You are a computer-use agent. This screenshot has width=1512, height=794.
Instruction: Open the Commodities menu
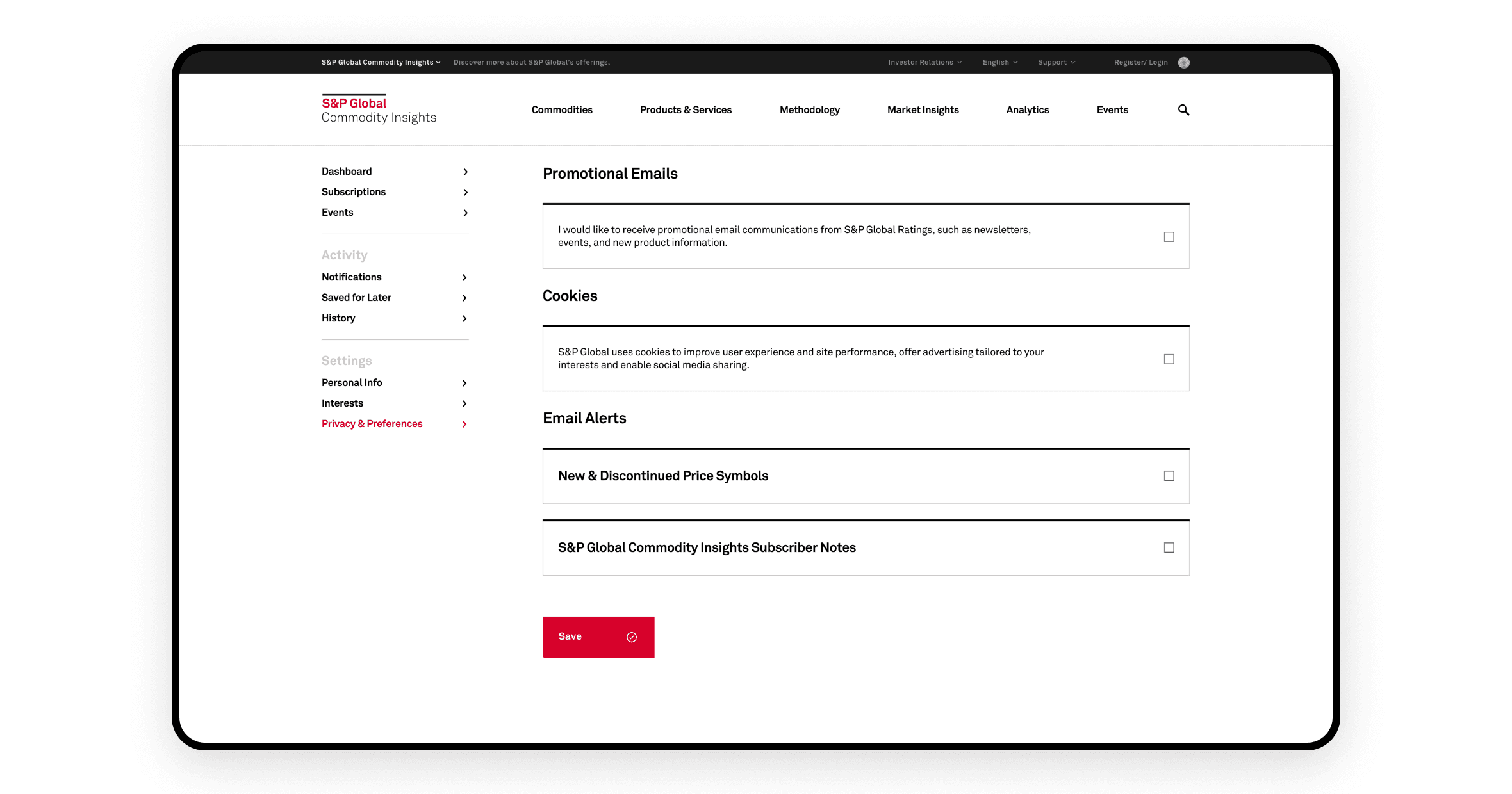click(x=562, y=110)
